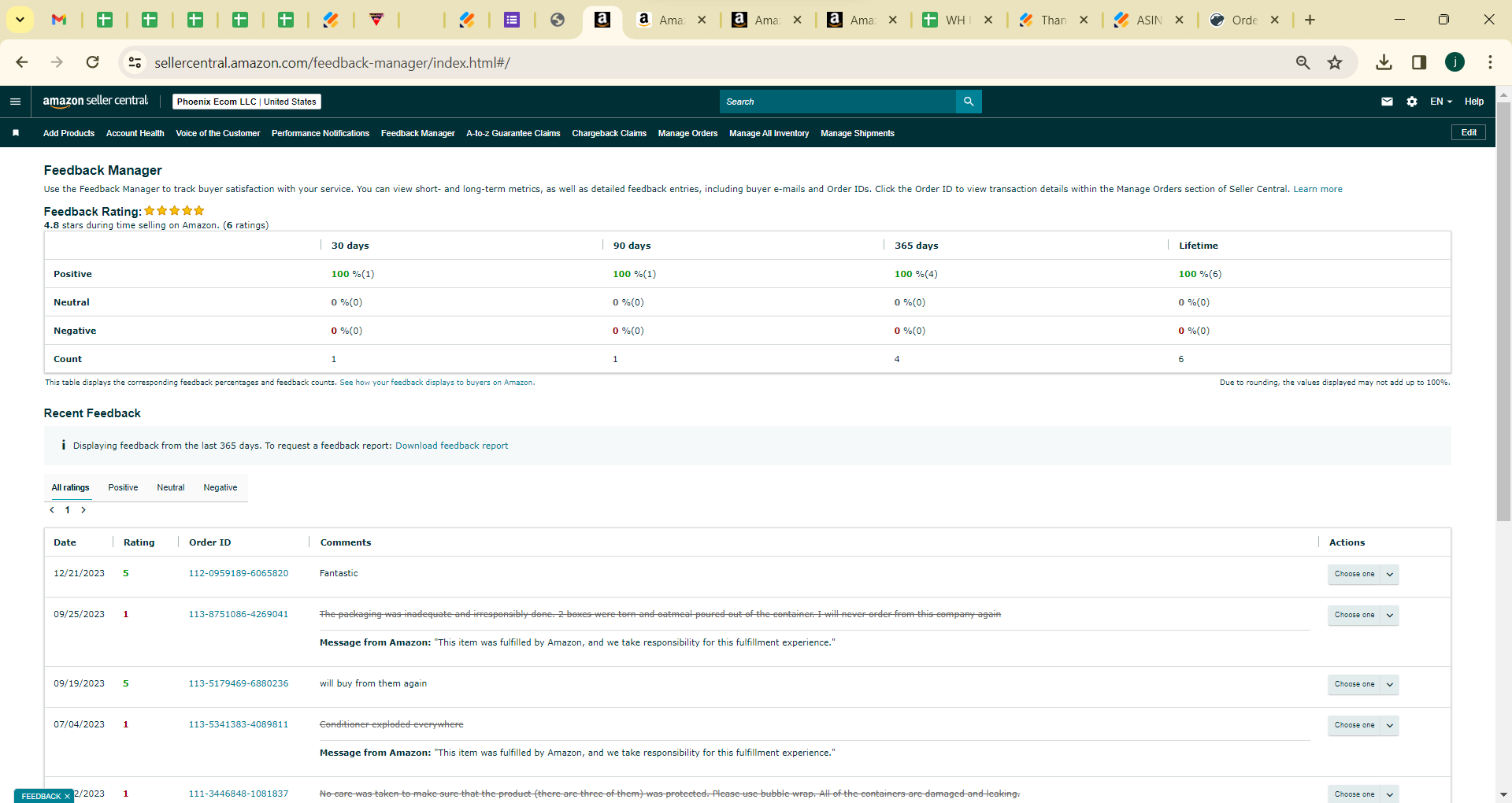1512x803 pixels.
Task: Open Voice of the Customer
Action: [x=218, y=134]
